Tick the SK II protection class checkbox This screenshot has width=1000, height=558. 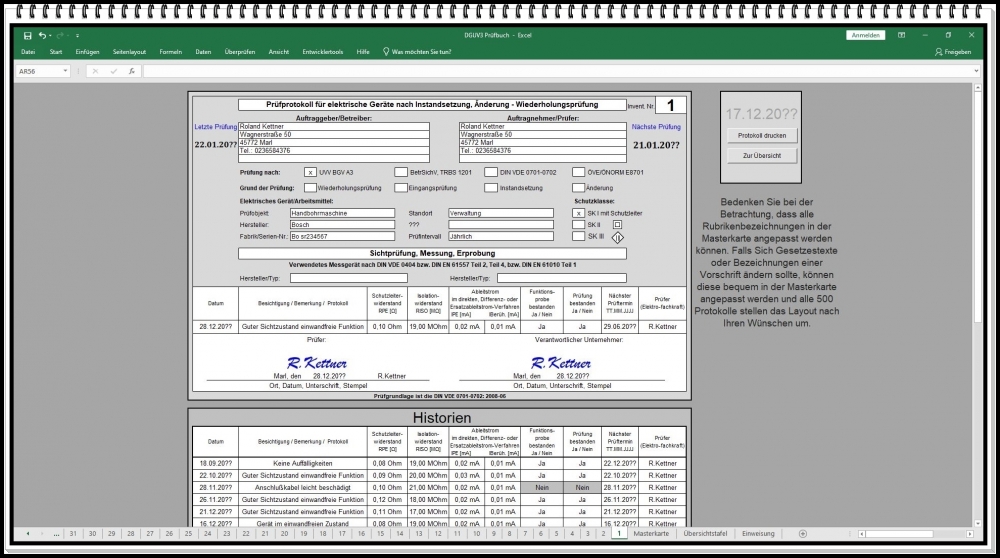(x=578, y=225)
